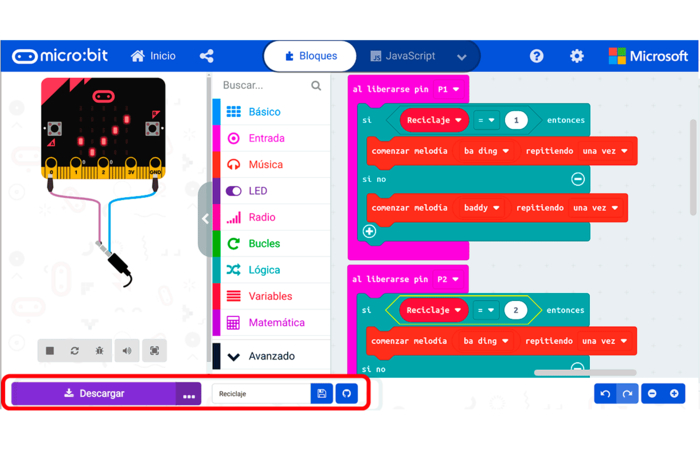Viewport: 700px width, 450px height.
Task: Launch simulator in full screen
Action: (x=154, y=351)
